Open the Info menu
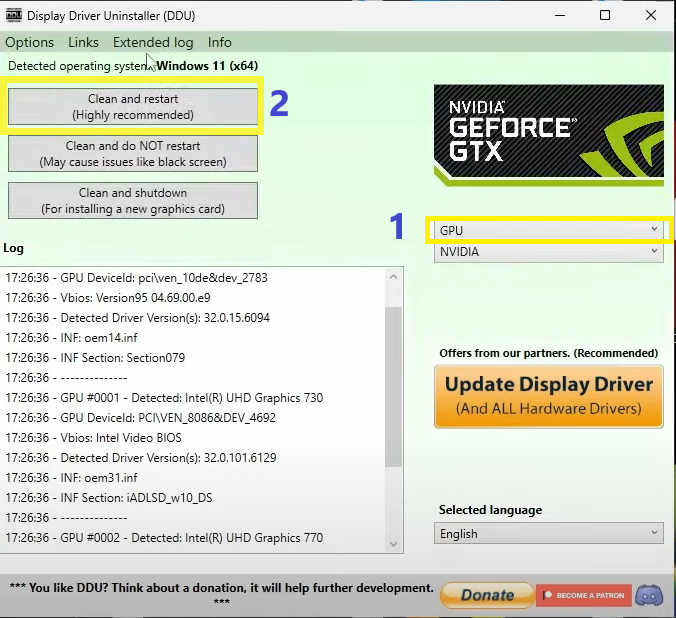Viewport: 676px width, 618px height. [219, 42]
